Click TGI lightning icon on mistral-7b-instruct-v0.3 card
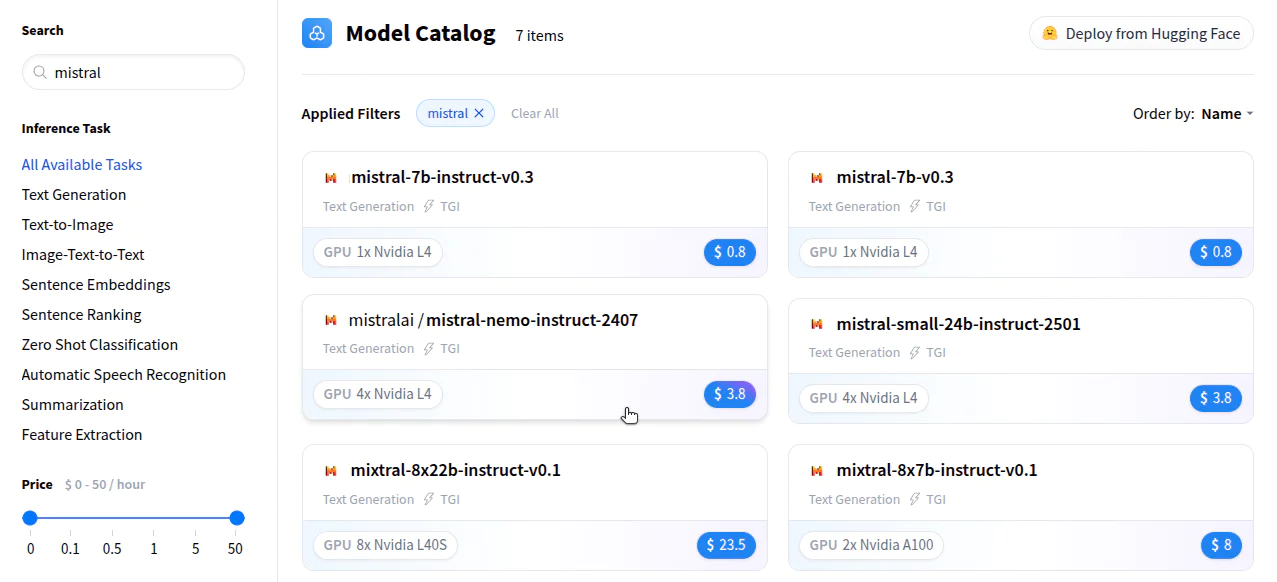This screenshot has height=582, width=1277. pyautogui.click(x=429, y=206)
